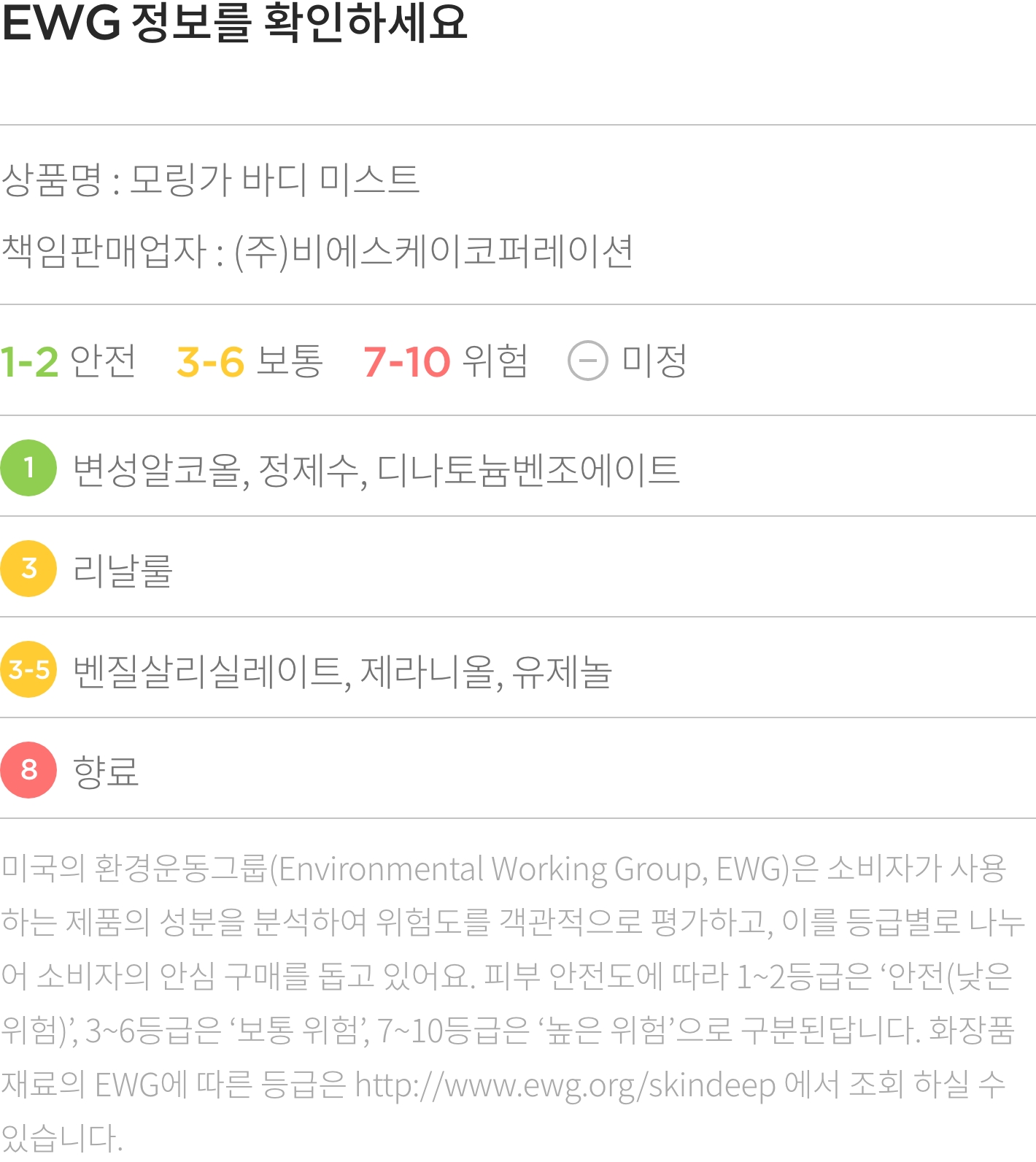Click the seller (주)비에스케이코퍼레이션 text
1036x1162 pixels.
click(433, 252)
